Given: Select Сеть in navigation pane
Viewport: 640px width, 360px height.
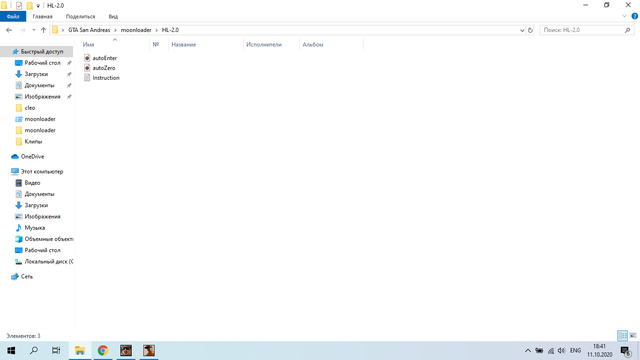Looking at the screenshot, I should coord(27,276).
